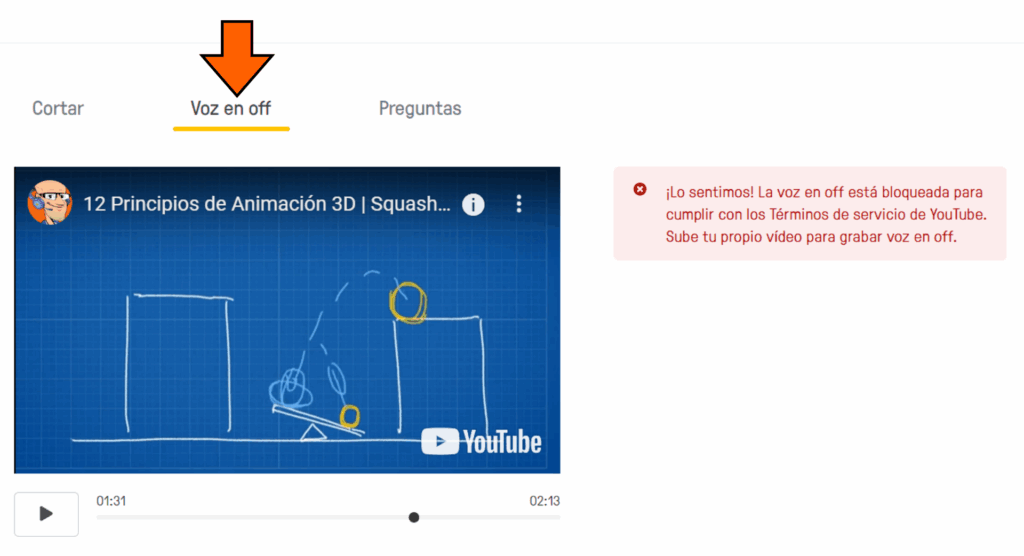1024x556 pixels.
Task: Click the 01:31 current time label
Action: click(x=111, y=501)
